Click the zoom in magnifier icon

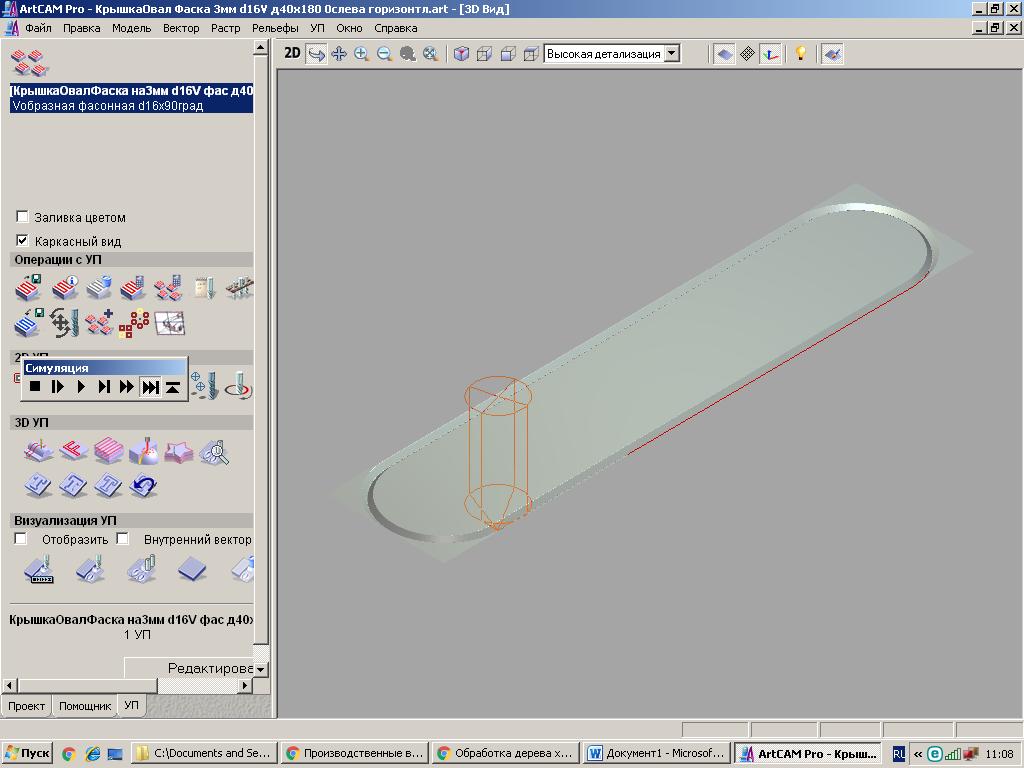[361, 54]
